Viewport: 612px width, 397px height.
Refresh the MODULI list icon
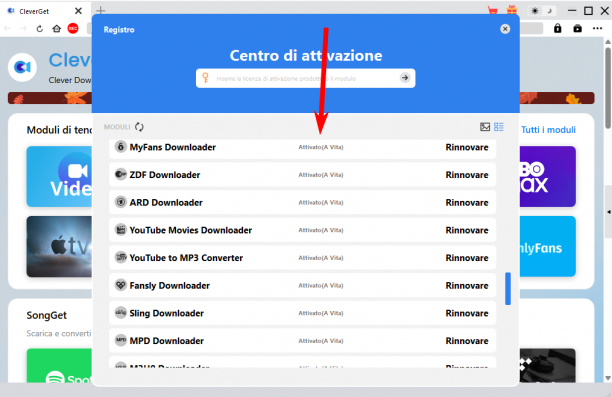(x=139, y=127)
